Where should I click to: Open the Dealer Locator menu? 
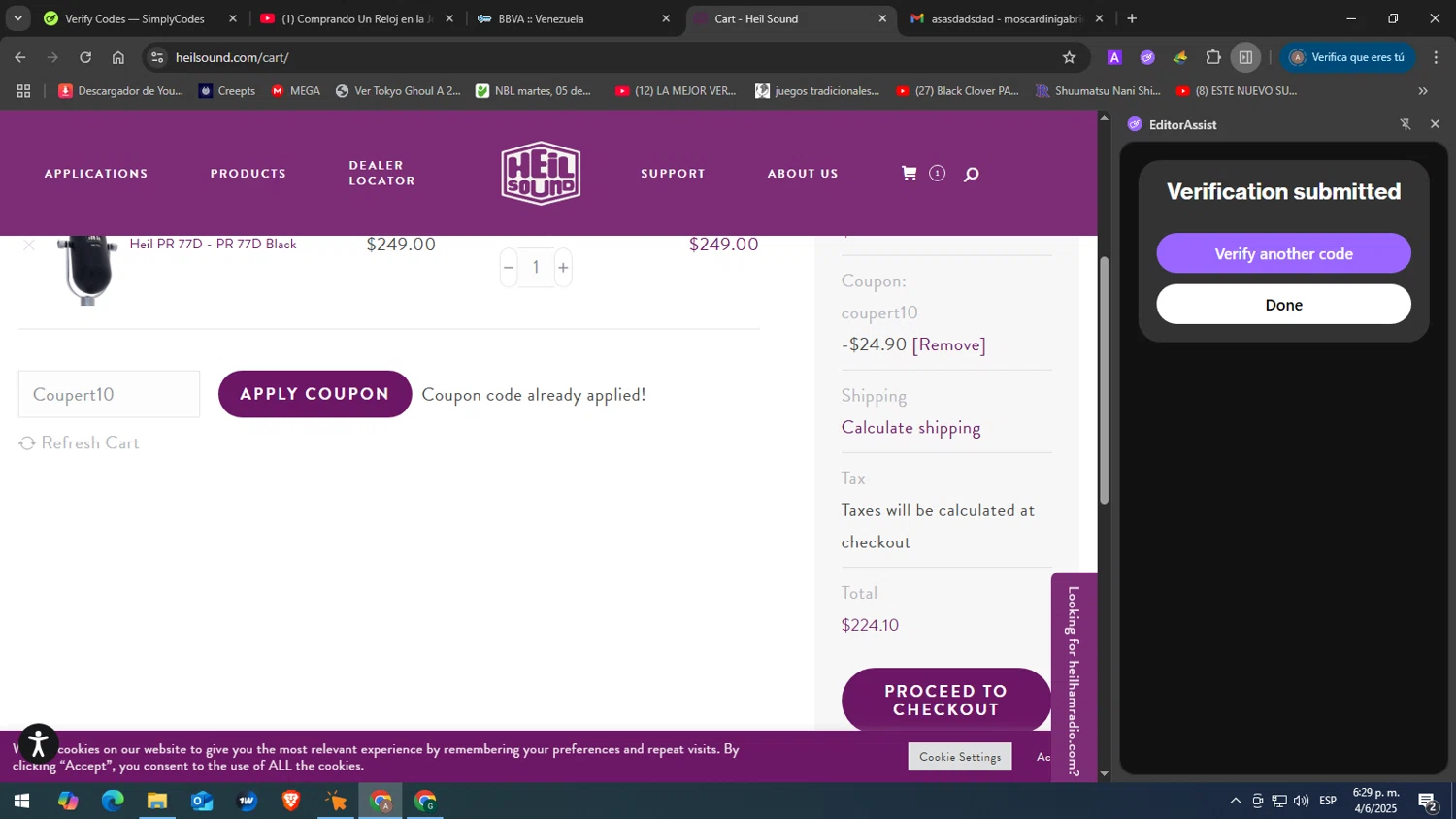pyautogui.click(x=381, y=173)
